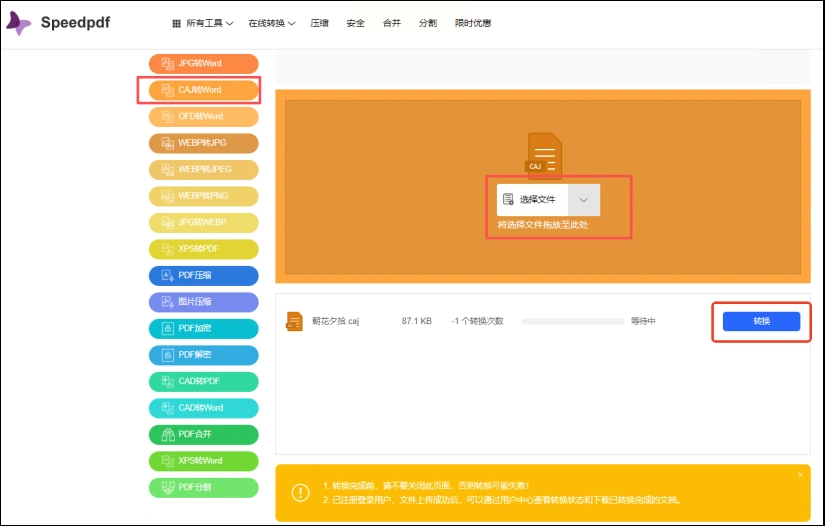Screen dimensions: 825x526
Task: Click the conversion progress bar
Action: 572,321
